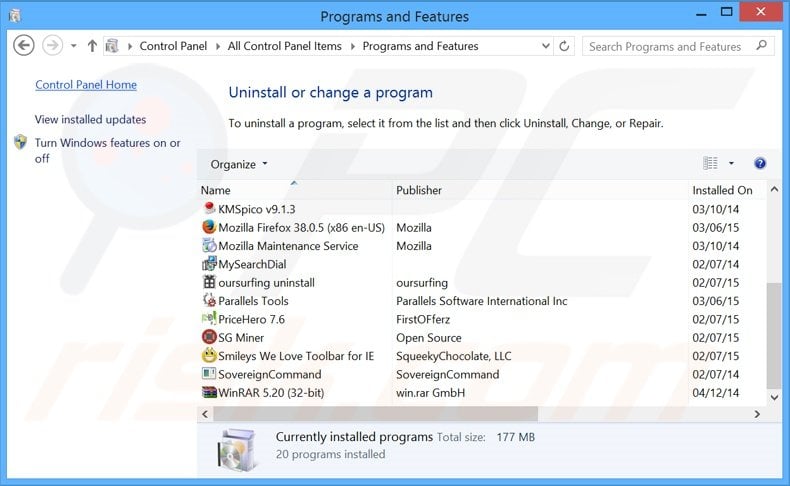Screen dimensions: 790x486
Task: Click the KMSpico v9.1.3 program icon
Action: [209, 208]
